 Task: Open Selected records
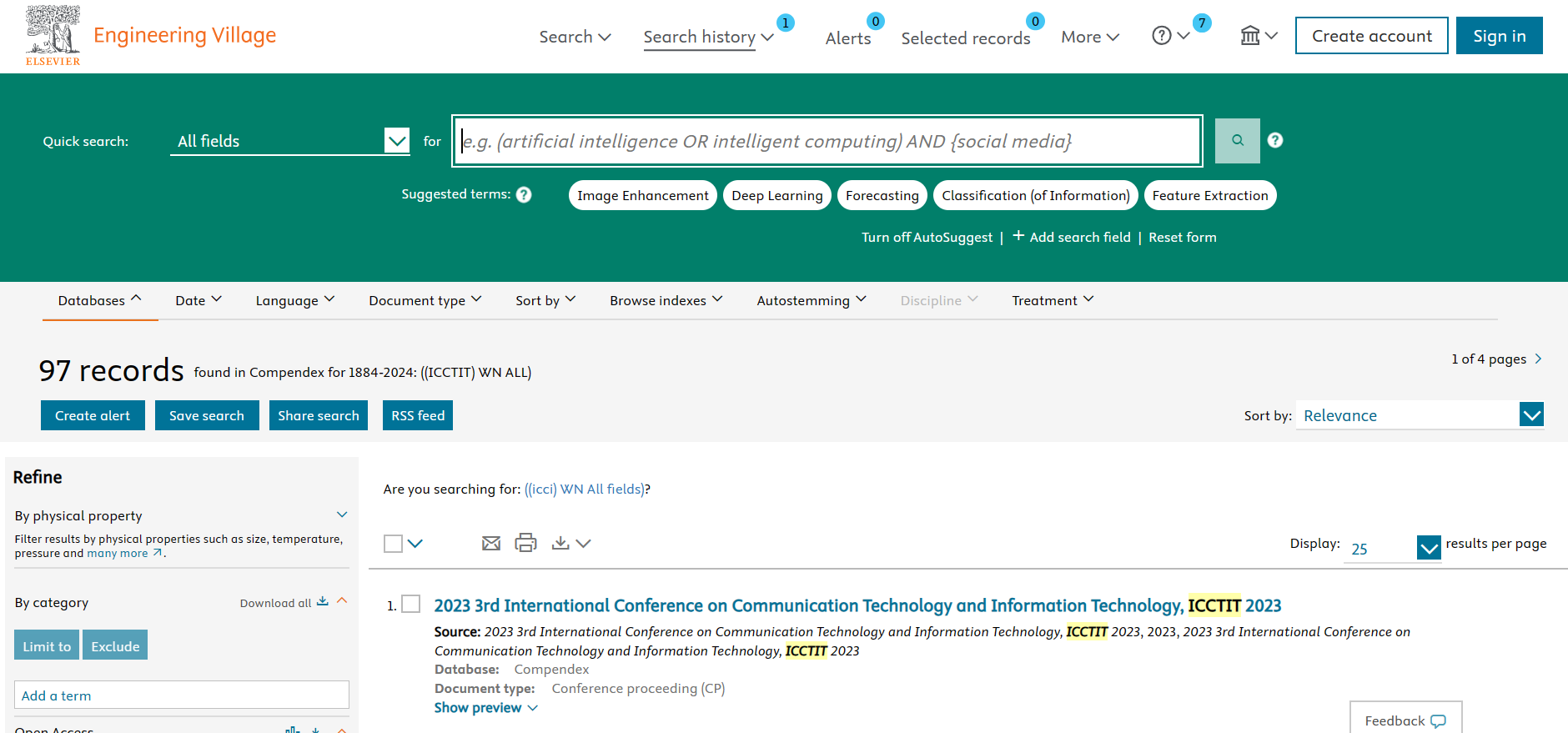[x=966, y=38]
